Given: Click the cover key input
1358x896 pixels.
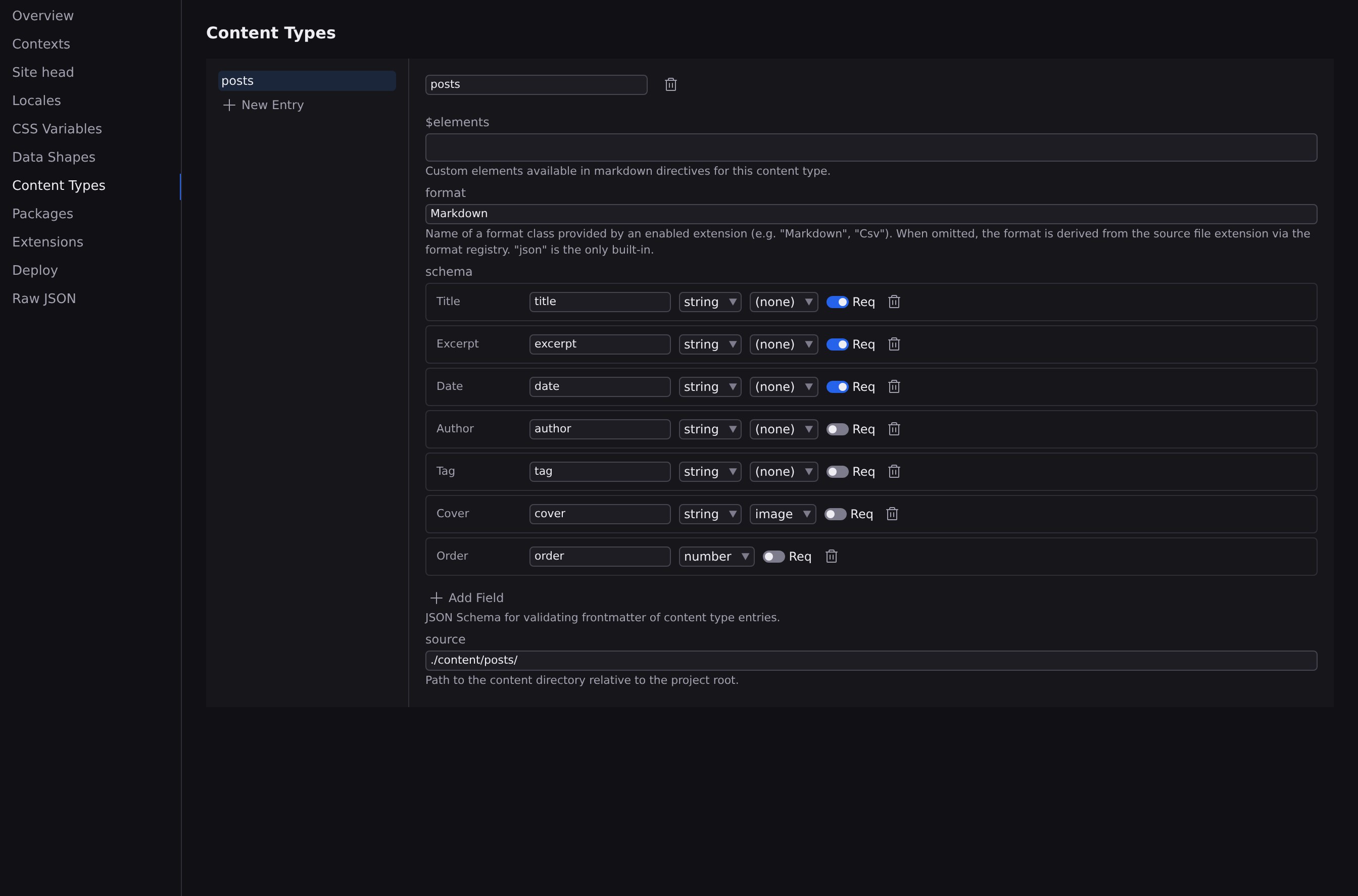Looking at the screenshot, I should 600,514.
